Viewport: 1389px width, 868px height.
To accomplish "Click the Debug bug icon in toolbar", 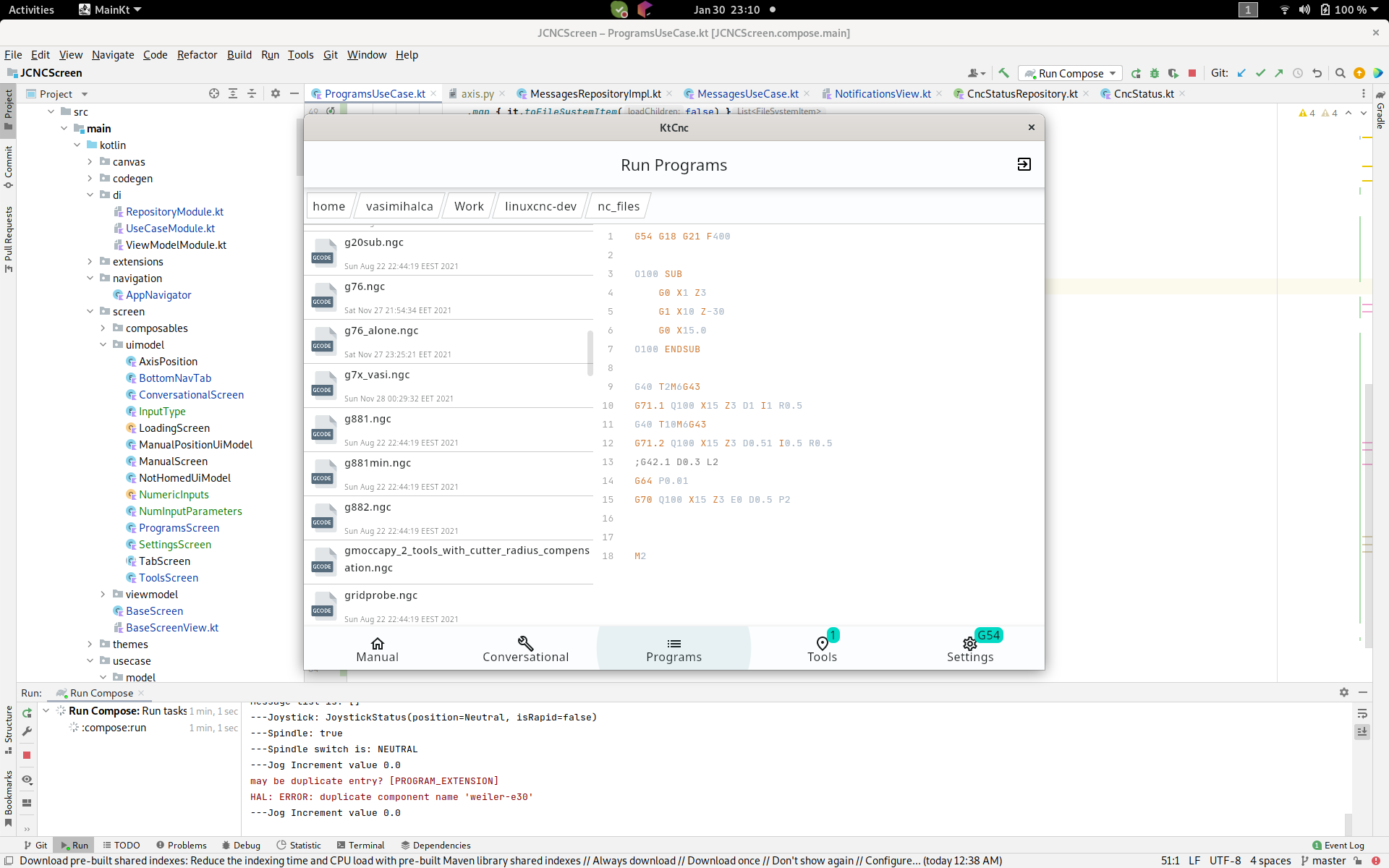I will (x=1155, y=73).
